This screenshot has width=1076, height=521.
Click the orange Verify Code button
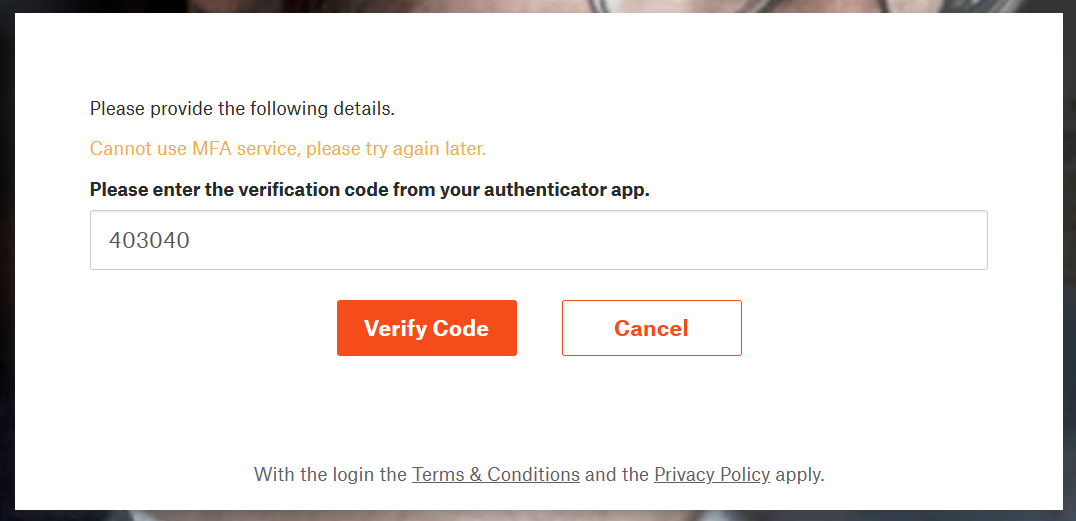click(x=426, y=328)
